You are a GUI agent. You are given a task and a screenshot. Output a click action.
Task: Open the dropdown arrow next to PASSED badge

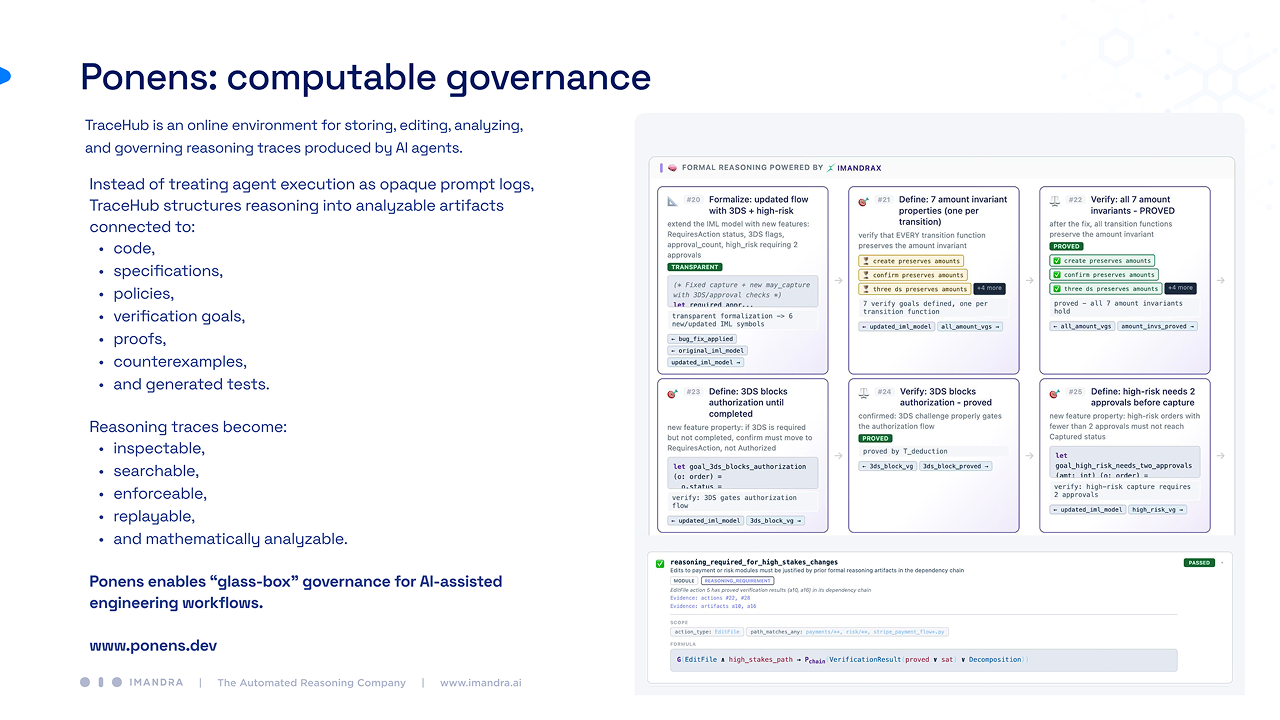click(1222, 562)
